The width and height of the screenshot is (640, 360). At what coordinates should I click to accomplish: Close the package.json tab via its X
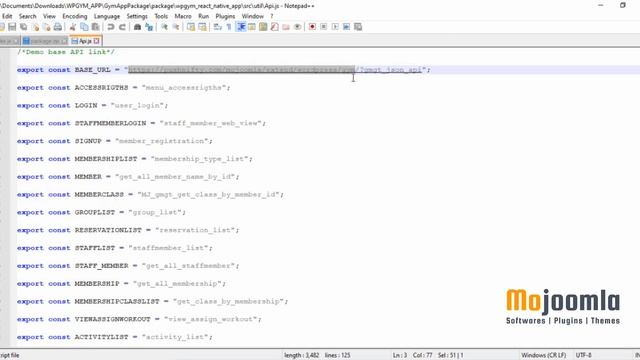tap(64, 41)
